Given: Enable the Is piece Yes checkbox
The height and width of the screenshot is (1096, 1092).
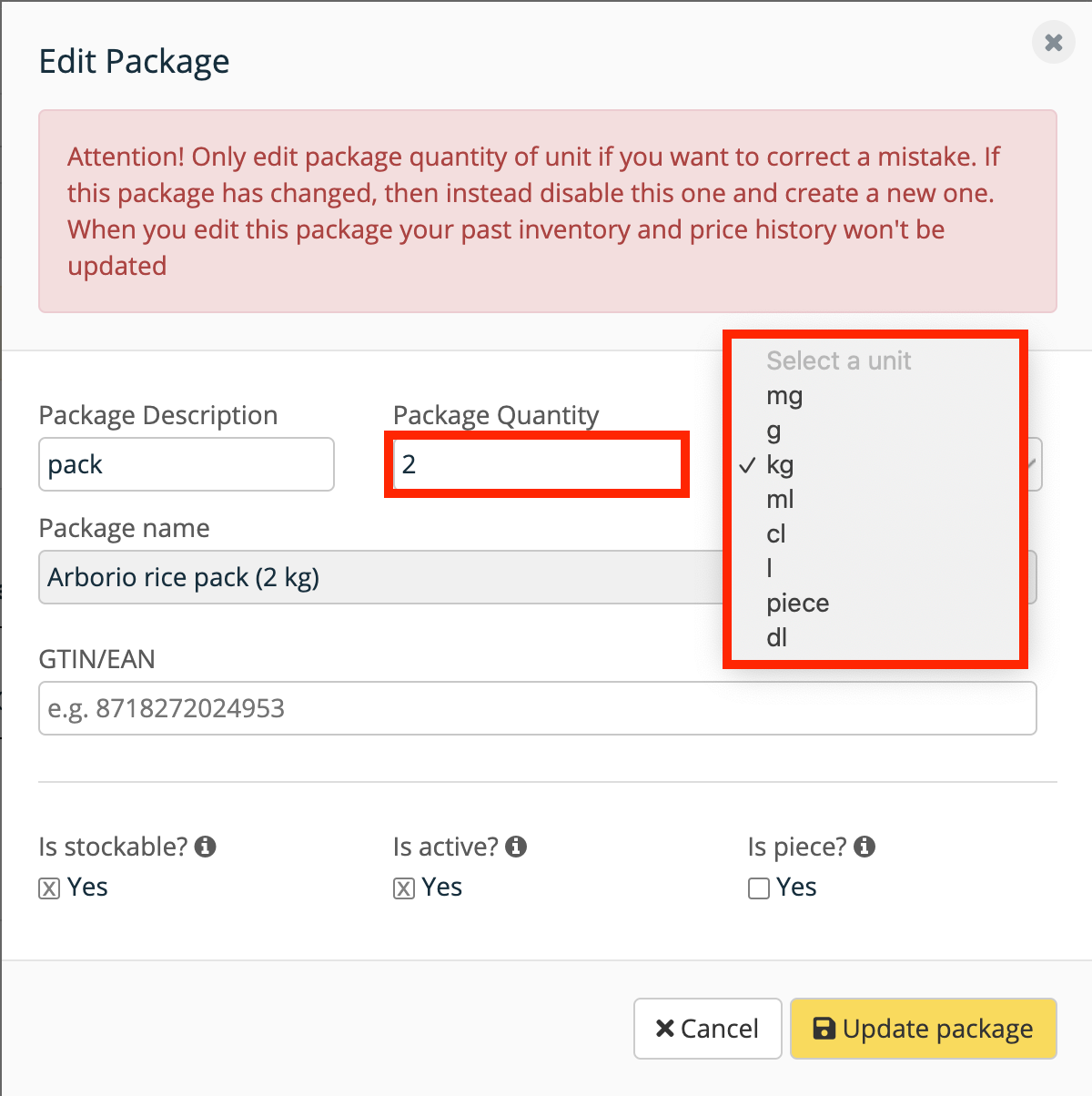Looking at the screenshot, I should [x=759, y=888].
